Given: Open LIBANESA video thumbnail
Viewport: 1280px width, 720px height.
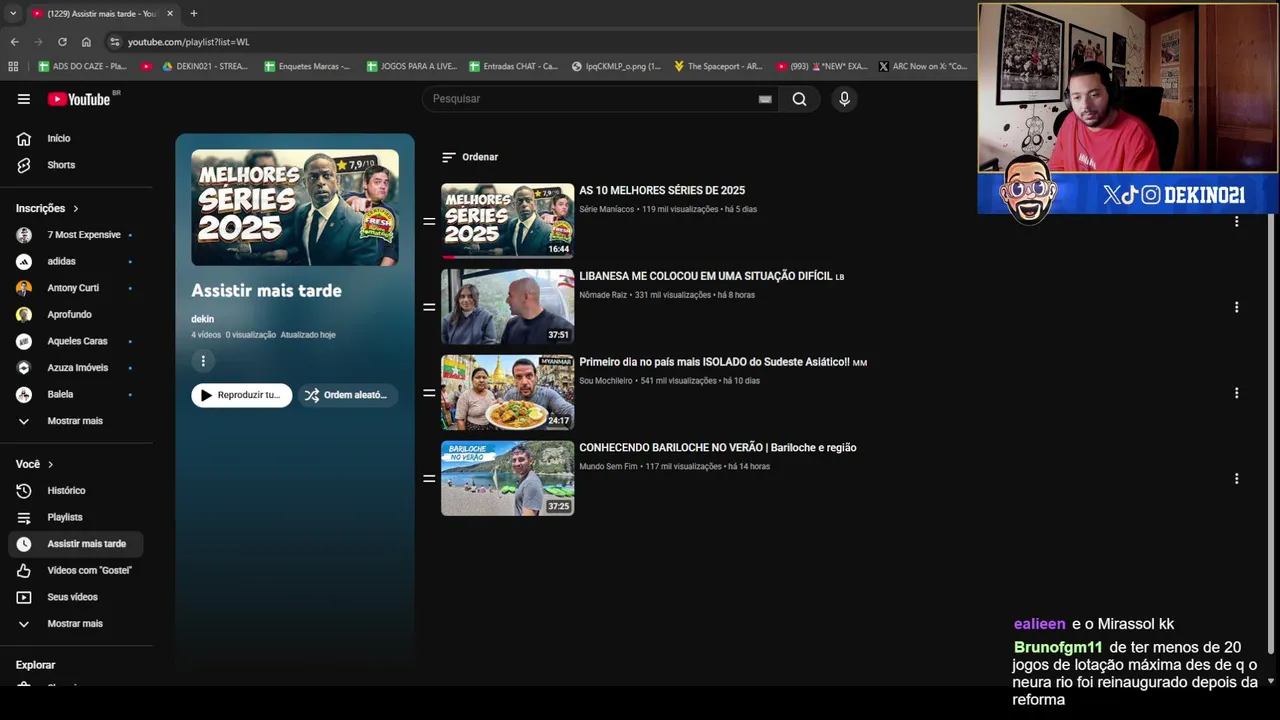Looking at the screenshot, I should (x=508, y=307).
